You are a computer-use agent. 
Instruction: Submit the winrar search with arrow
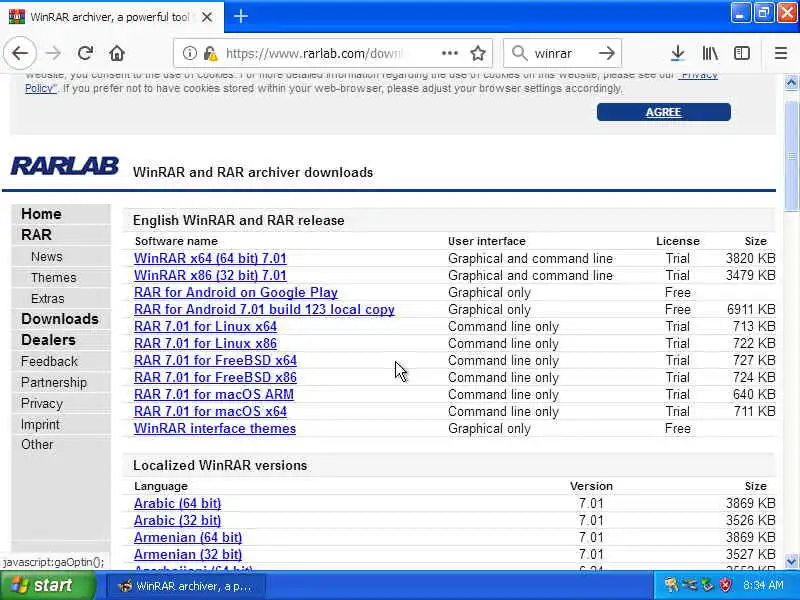click(607, 53)
